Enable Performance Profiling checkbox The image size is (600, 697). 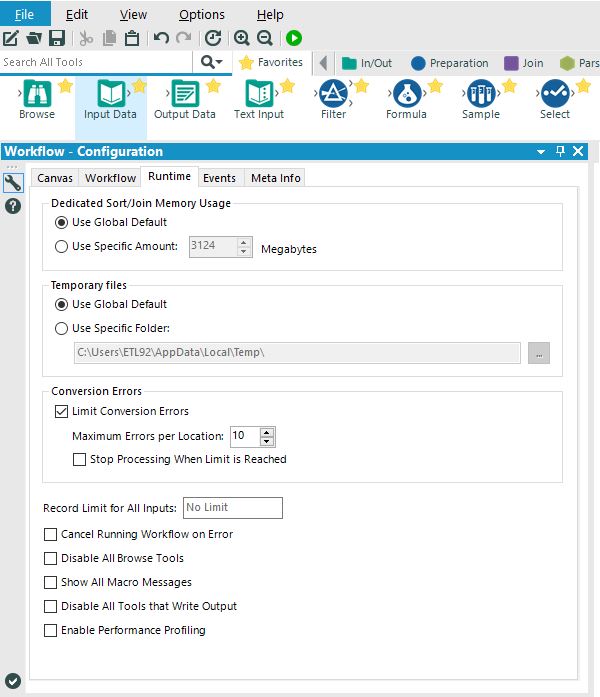(51, 630)
